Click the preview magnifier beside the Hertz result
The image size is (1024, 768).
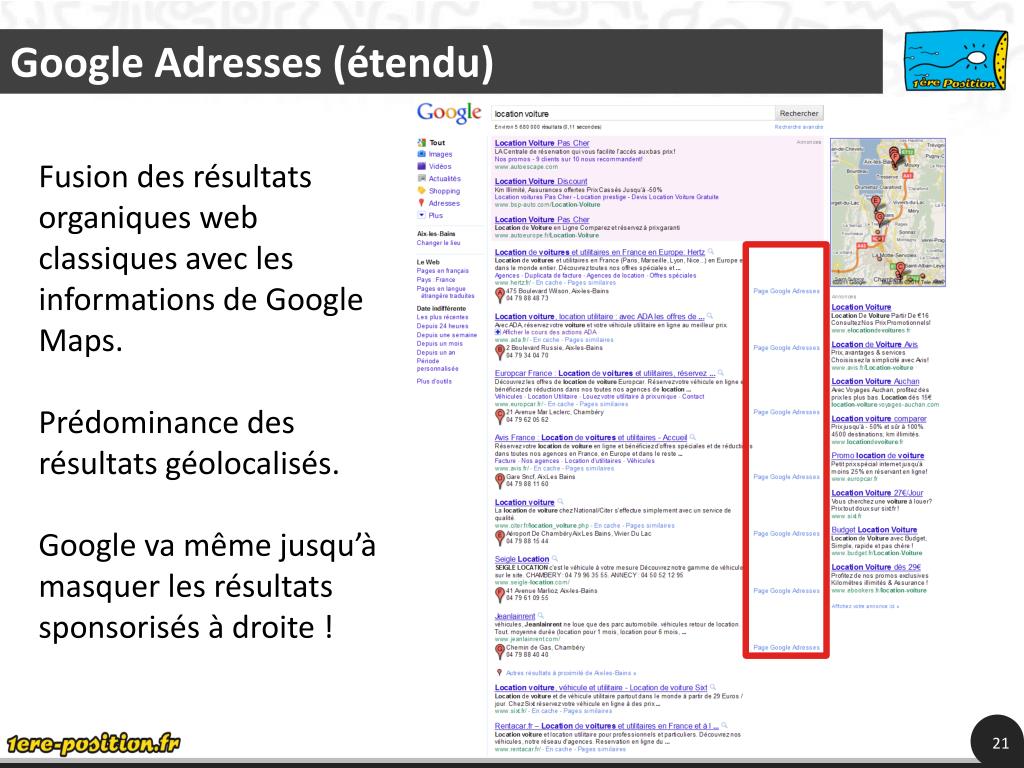[711, 252]
